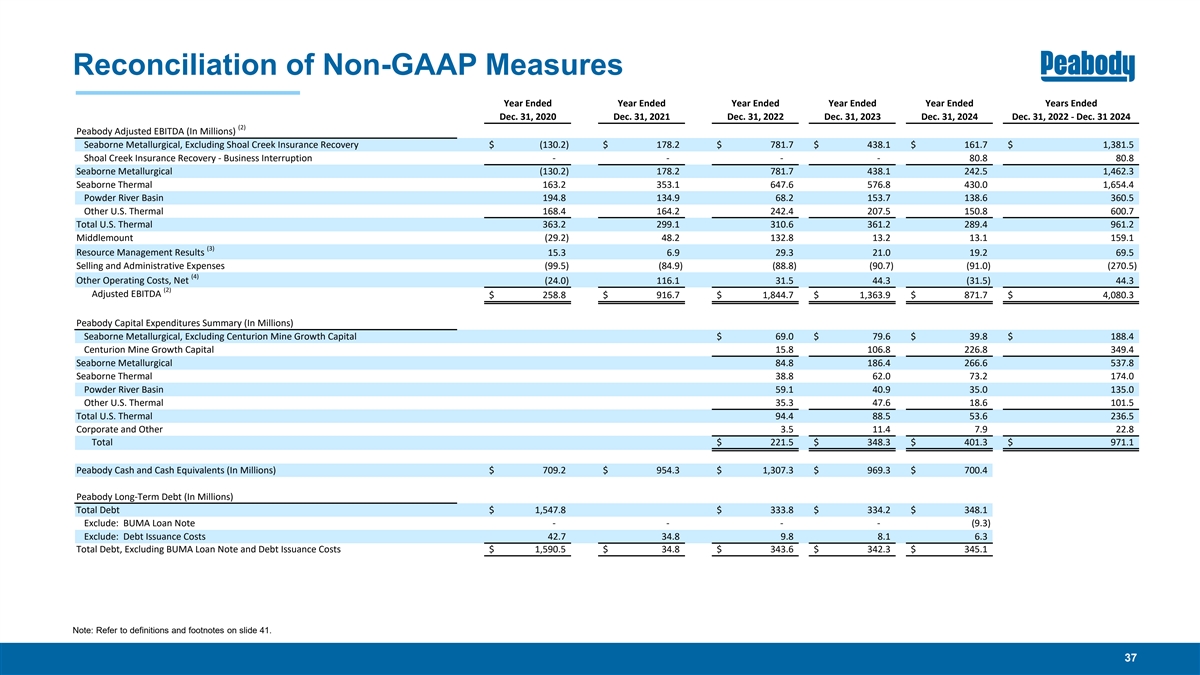Click the footnote referencing slide 41
1200x675 pixels.
pos(174,629)
